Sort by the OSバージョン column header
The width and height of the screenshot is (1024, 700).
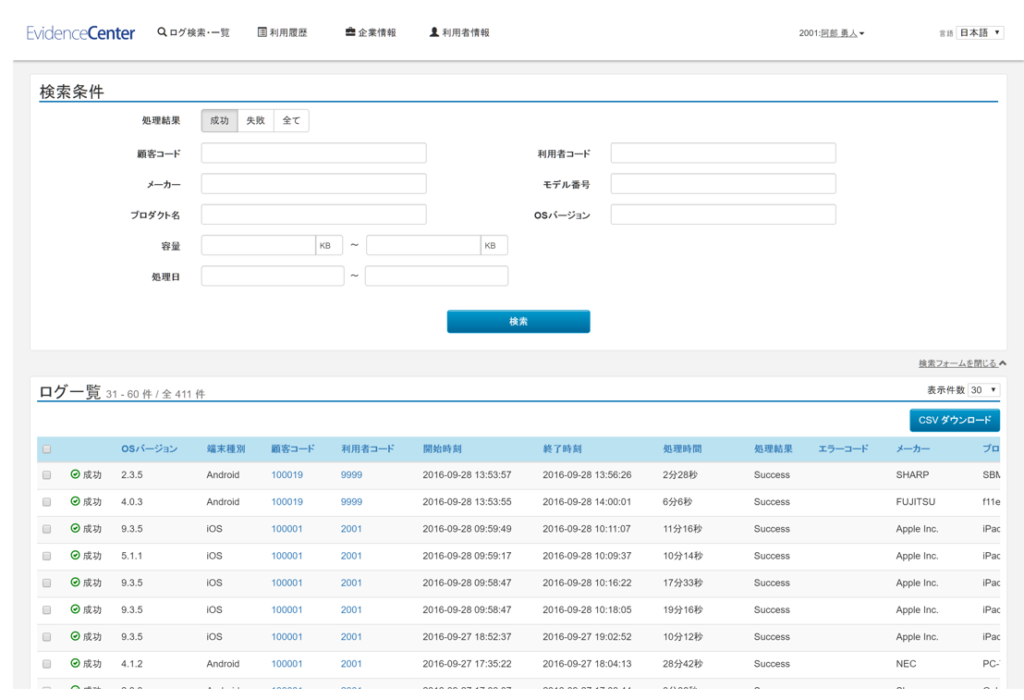click(149, 449)
